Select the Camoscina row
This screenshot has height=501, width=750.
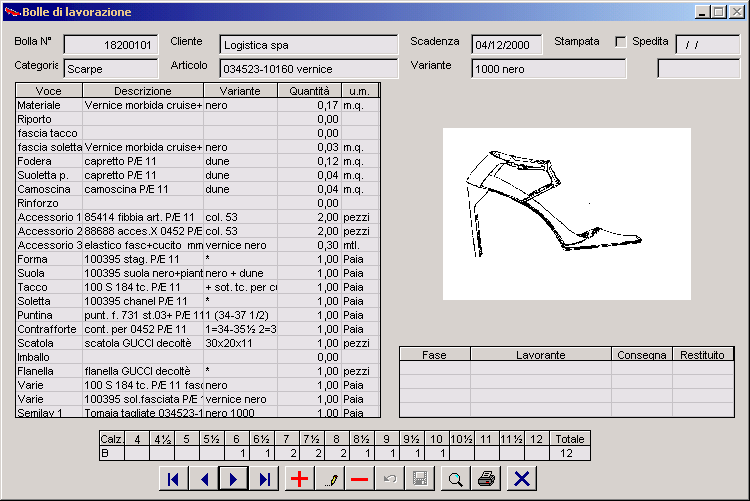pyautogui.click(x=198, y=189)
